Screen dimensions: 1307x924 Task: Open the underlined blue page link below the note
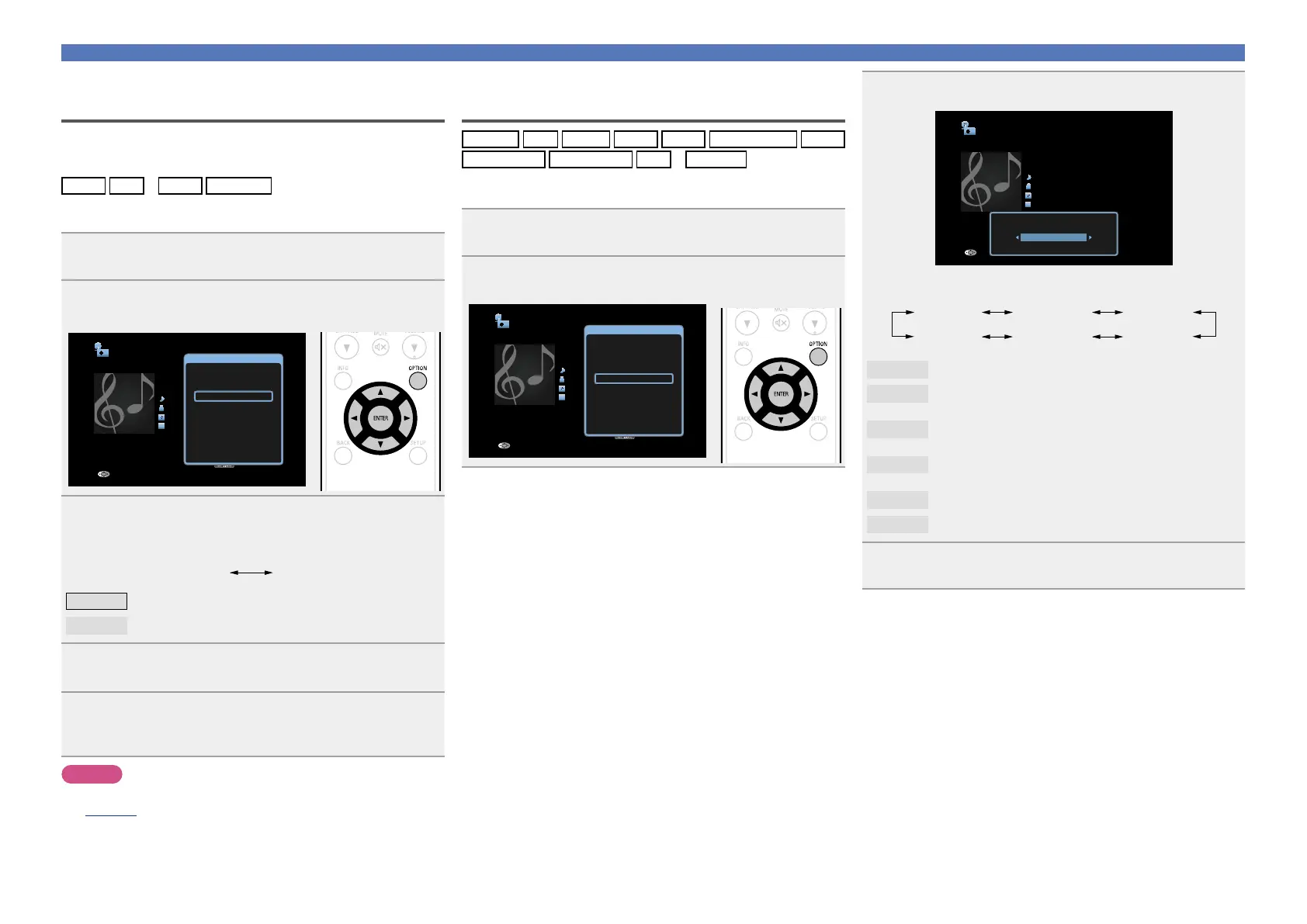(110, 811)
